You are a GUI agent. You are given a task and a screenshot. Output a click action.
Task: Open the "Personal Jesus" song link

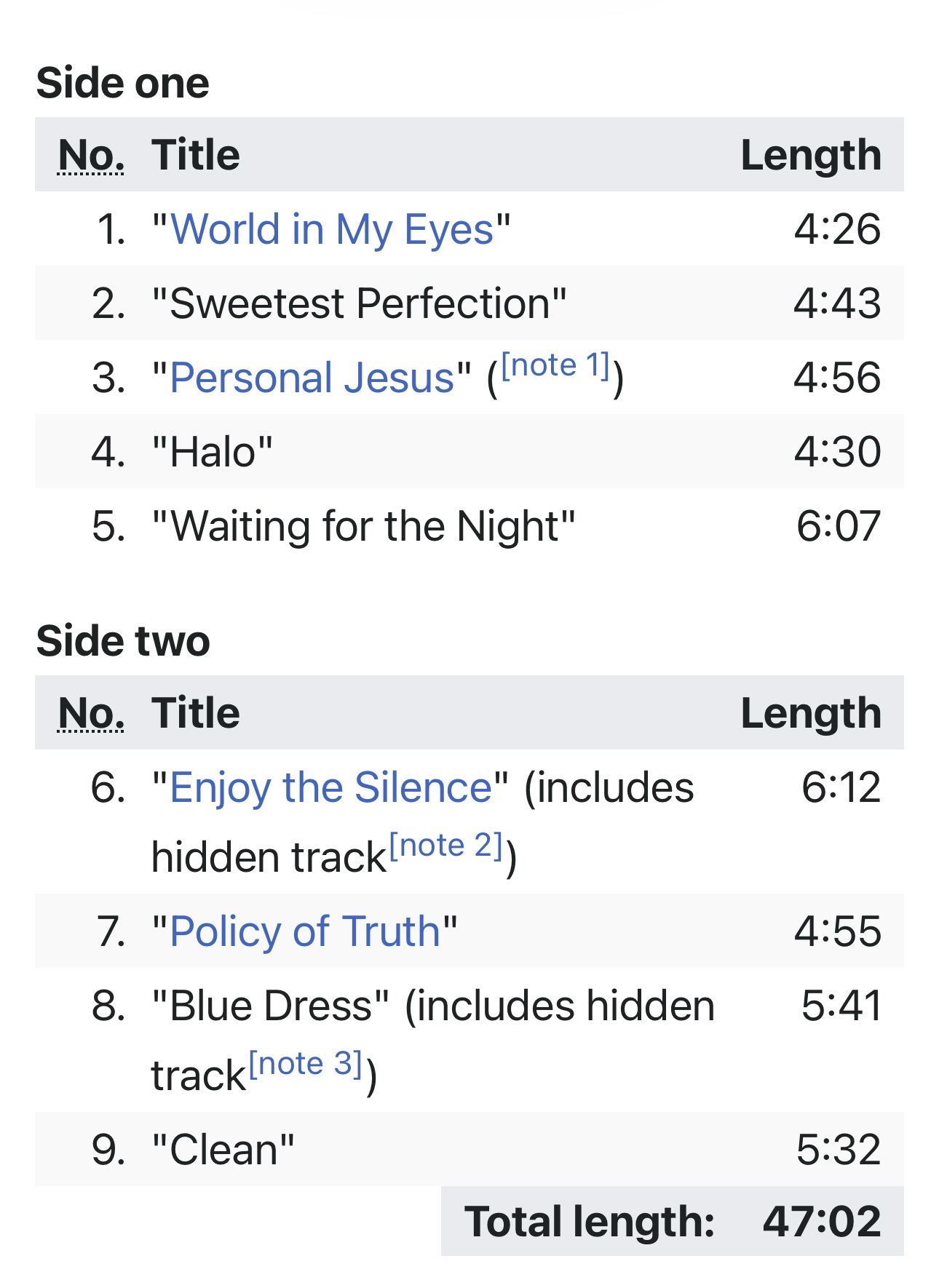click(x=312, y=378)
